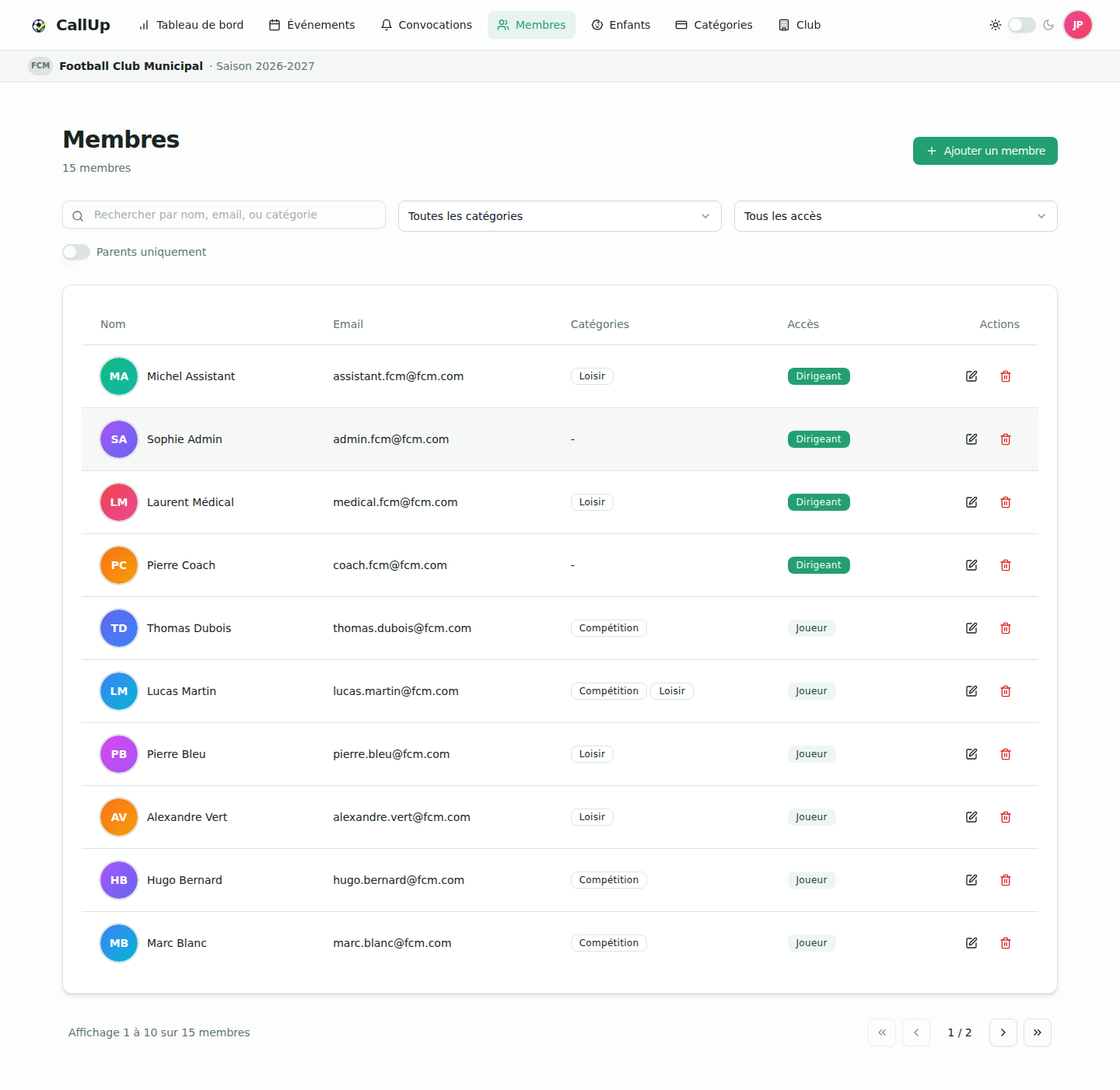Switch to Convocations section

426,25
